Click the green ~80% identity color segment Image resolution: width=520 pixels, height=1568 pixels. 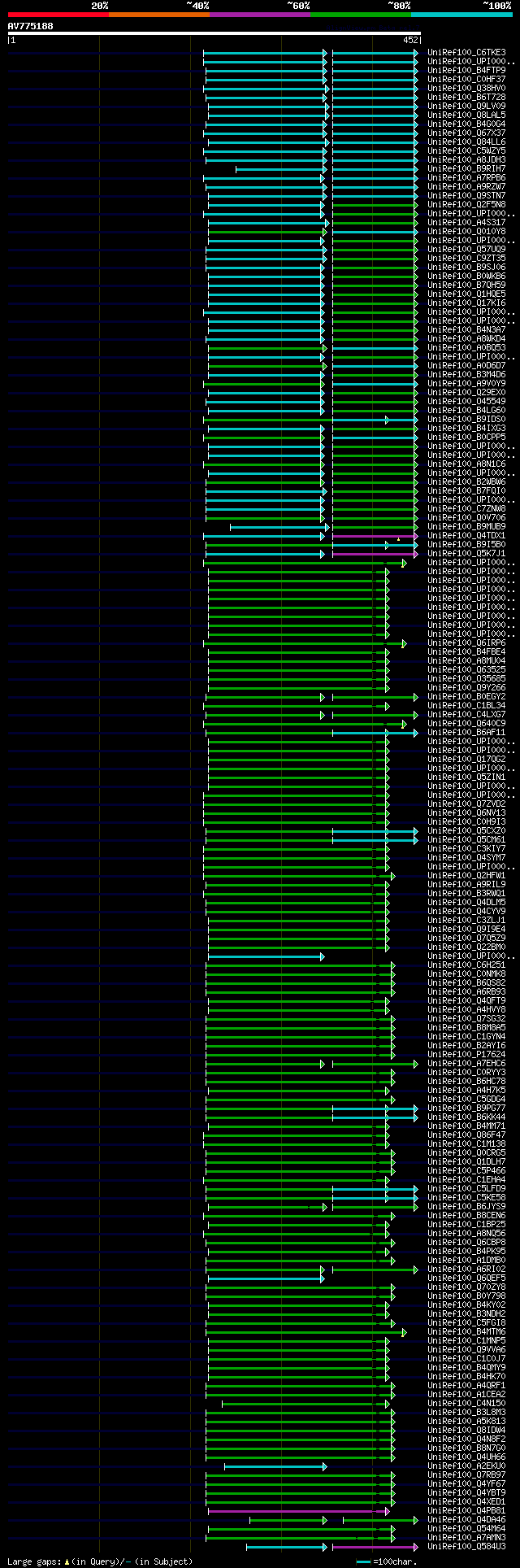point(360,15)
